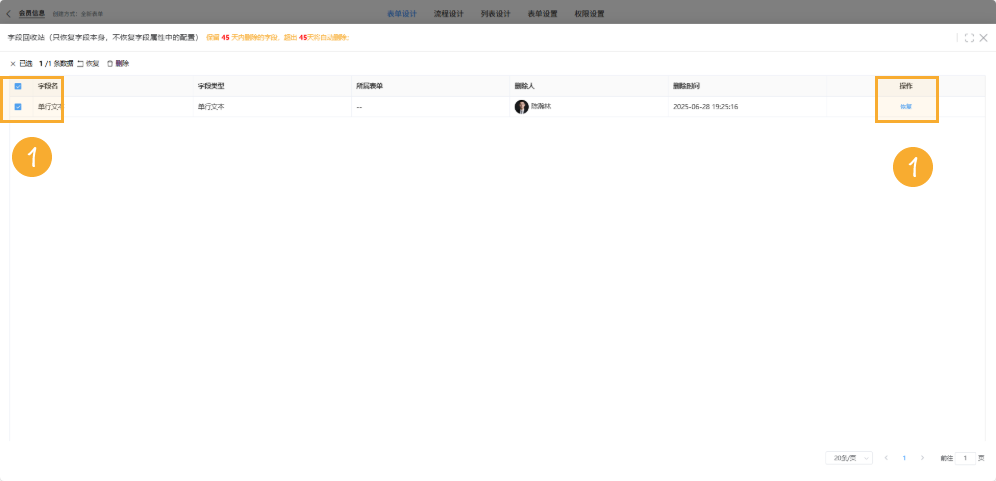Image resolution: width=996 pixels, height=481 pixels.
Task: Toggle fullscreen for the recycle bin panel
Action: (969, 38)
